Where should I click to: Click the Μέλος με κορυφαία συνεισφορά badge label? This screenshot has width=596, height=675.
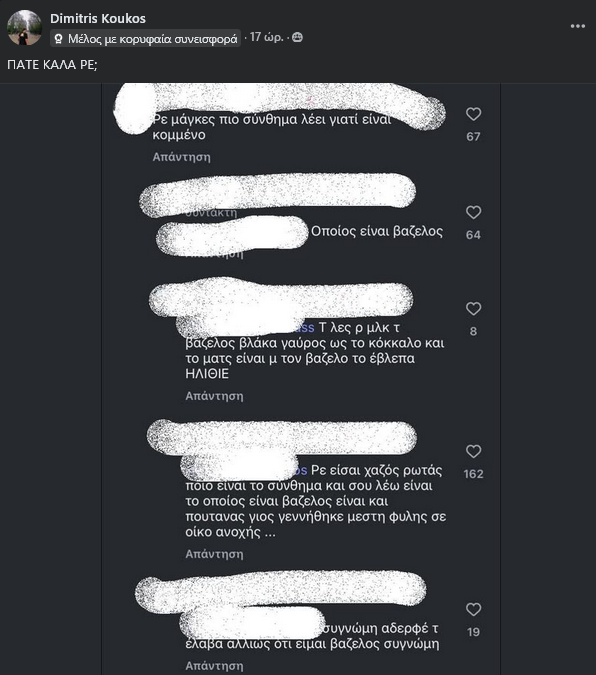pyautogui.click(x=152, y=39)
